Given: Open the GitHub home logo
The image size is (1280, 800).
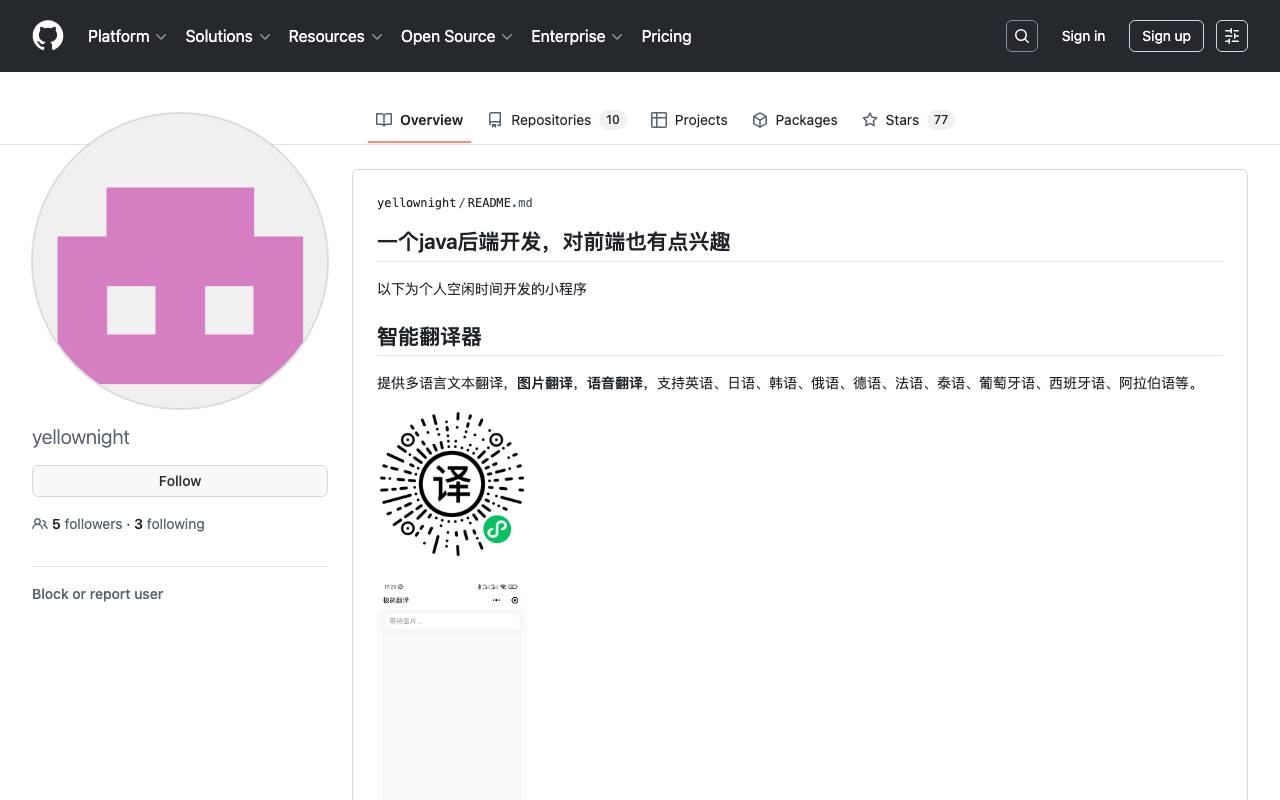Looking at the screenshot, I should [48, 36].
